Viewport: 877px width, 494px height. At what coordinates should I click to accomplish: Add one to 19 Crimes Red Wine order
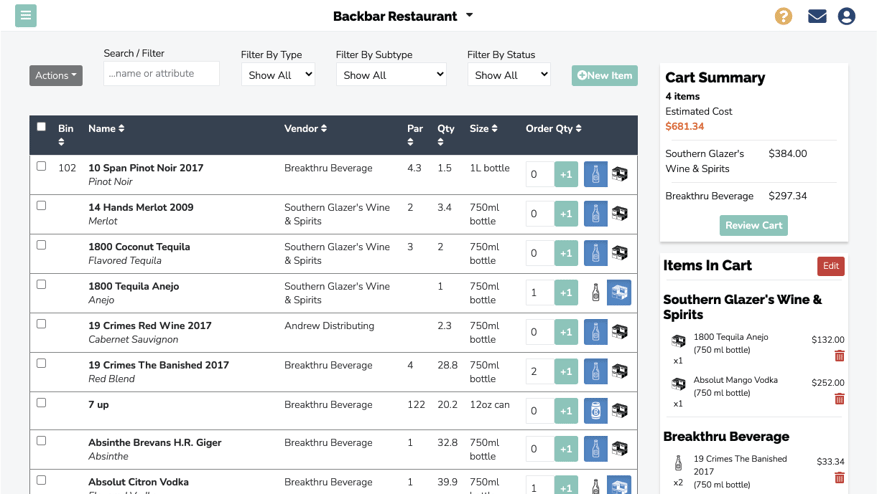point(566,332)
